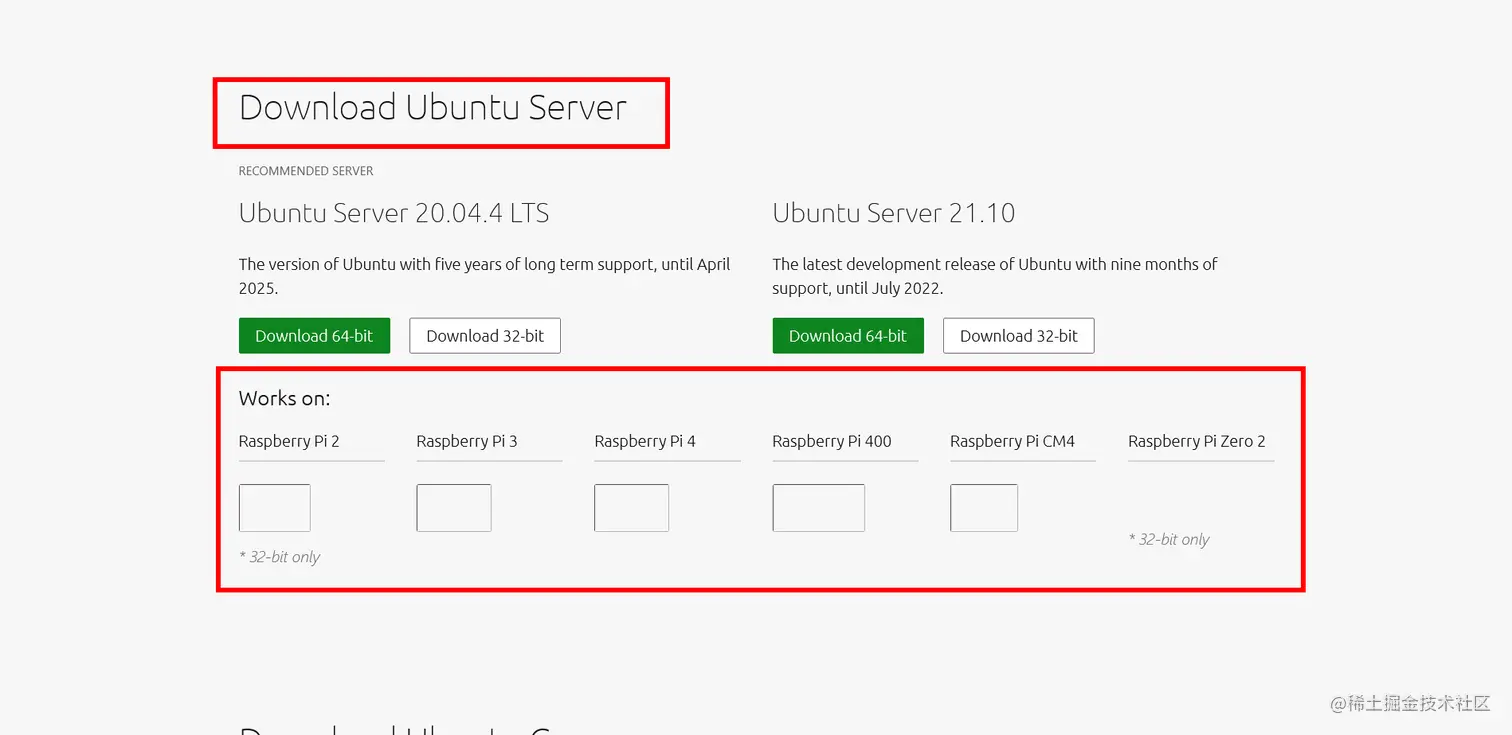Click the '* 32-bit only' note under Raspberry Pi 2
This screenshot has width=1512, height=735.
coord(280,557)
